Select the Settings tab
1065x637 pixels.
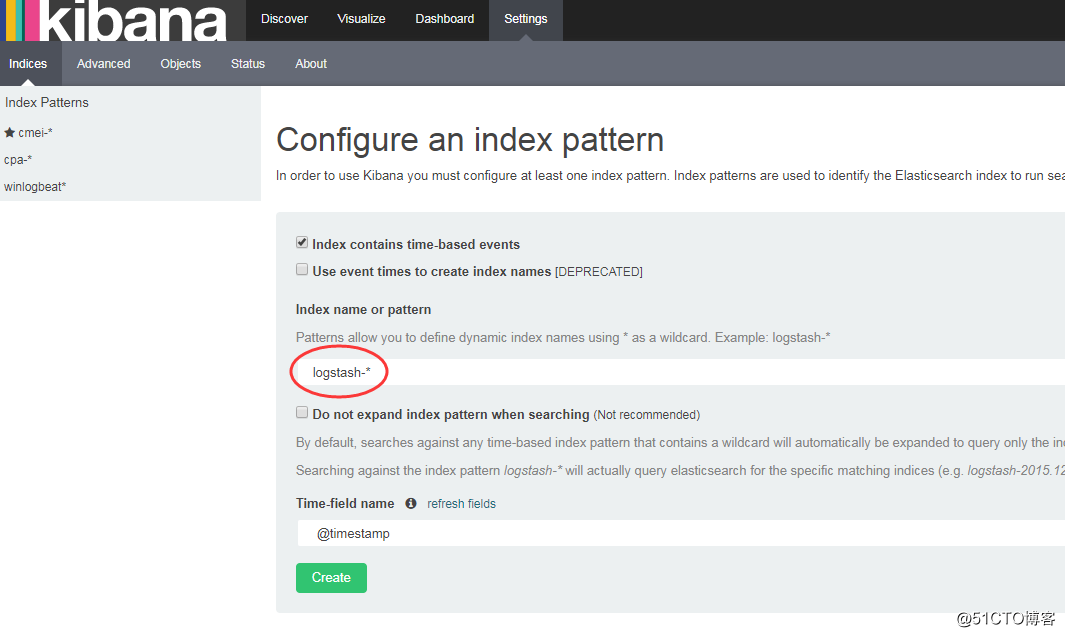526,19
